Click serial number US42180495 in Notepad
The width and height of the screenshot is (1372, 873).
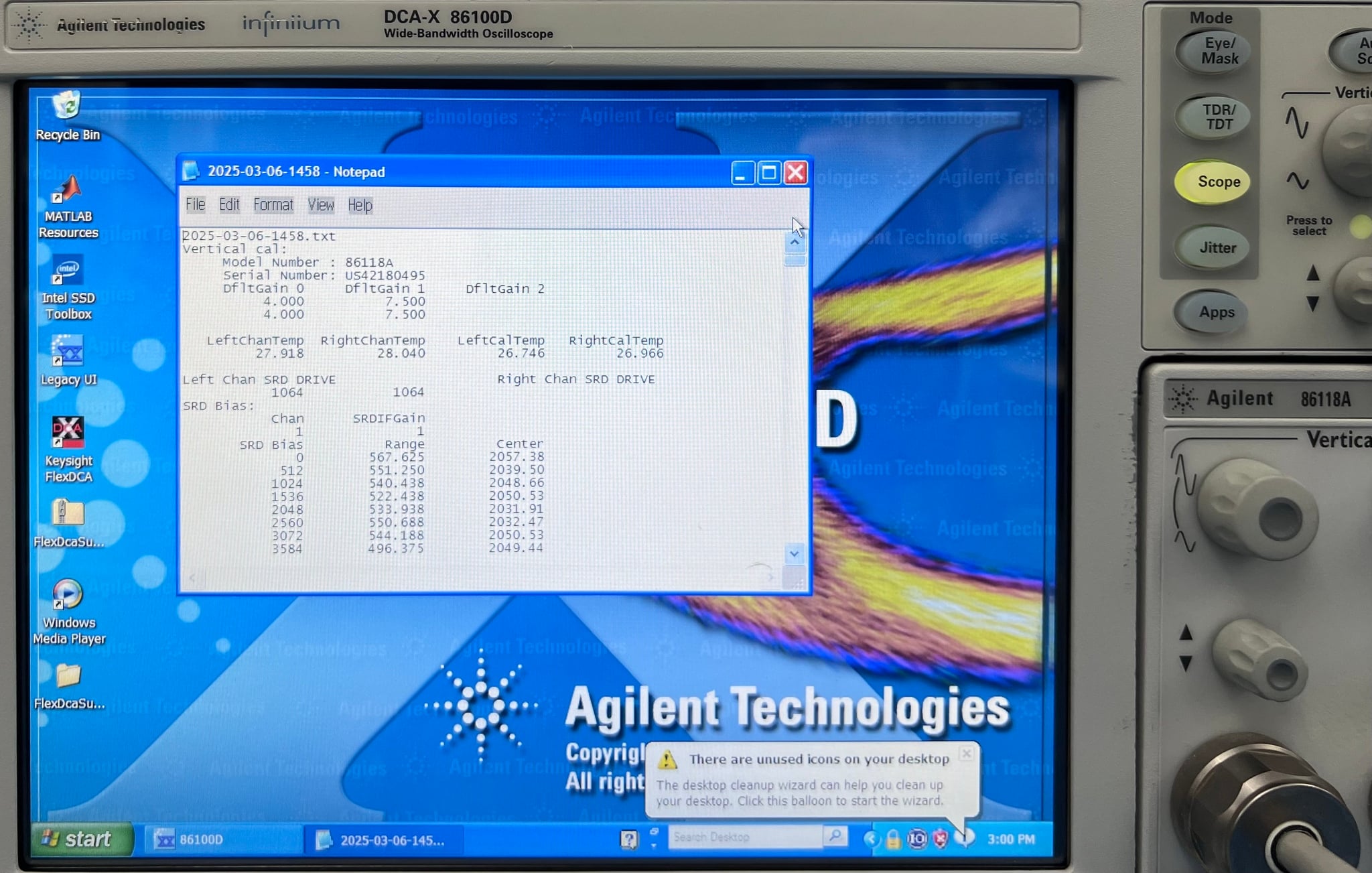click(385, 275)
